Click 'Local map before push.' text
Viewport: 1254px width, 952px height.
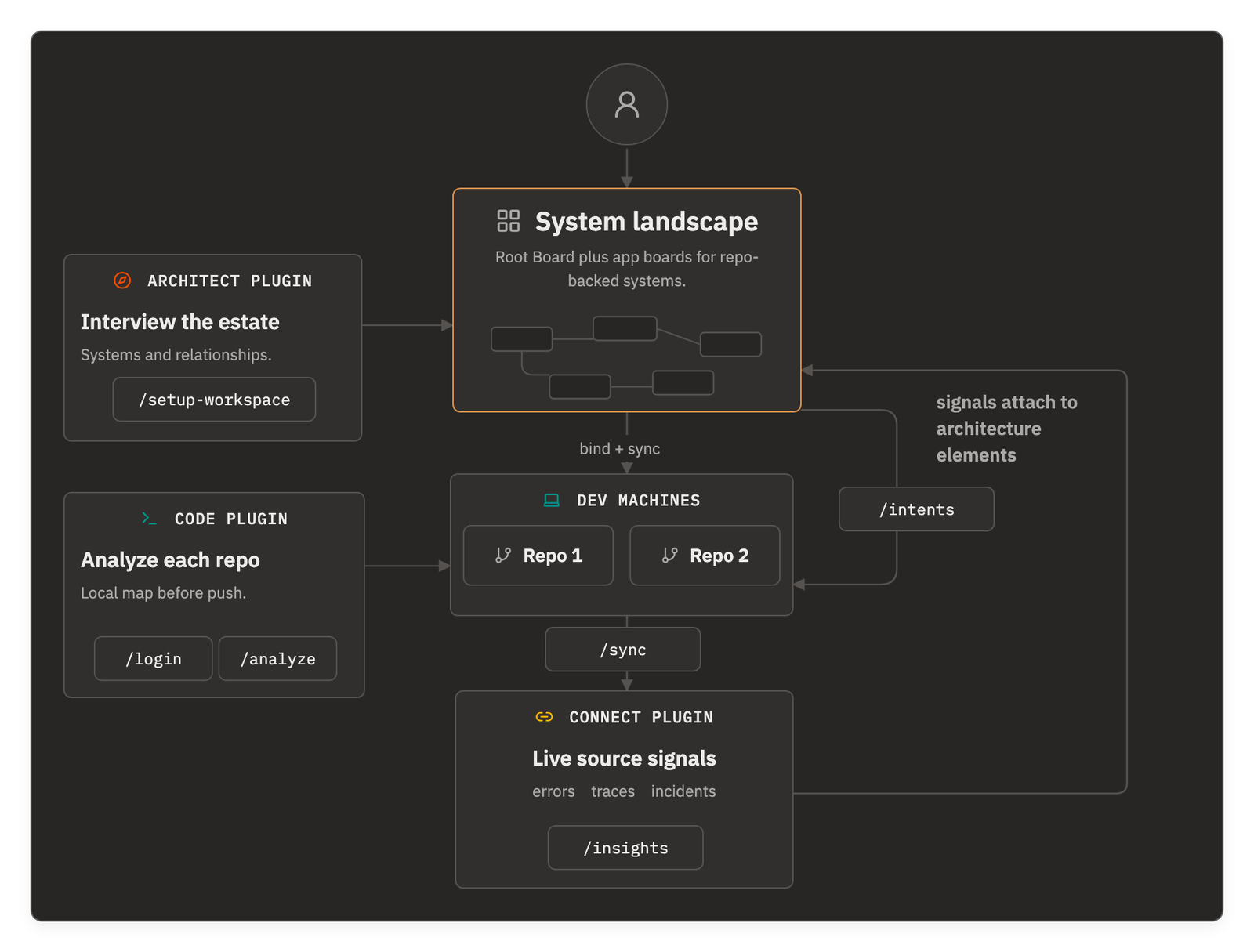coord(164,593)
